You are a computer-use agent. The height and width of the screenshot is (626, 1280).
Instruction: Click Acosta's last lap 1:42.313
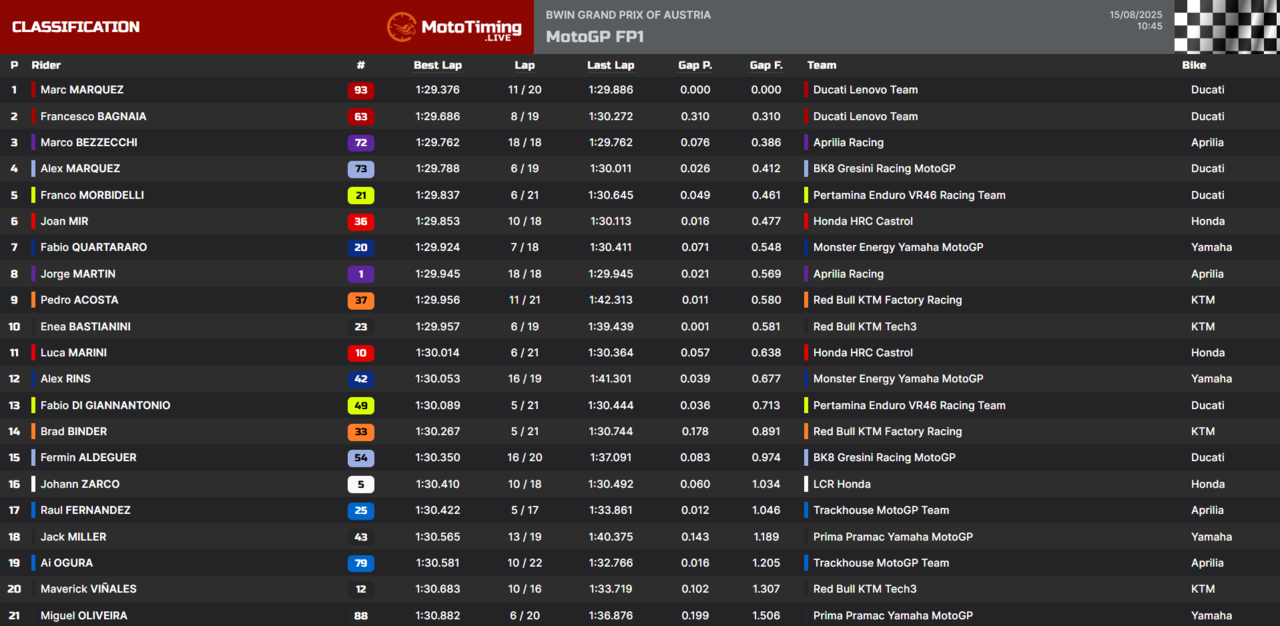click(x=610, y=300)
